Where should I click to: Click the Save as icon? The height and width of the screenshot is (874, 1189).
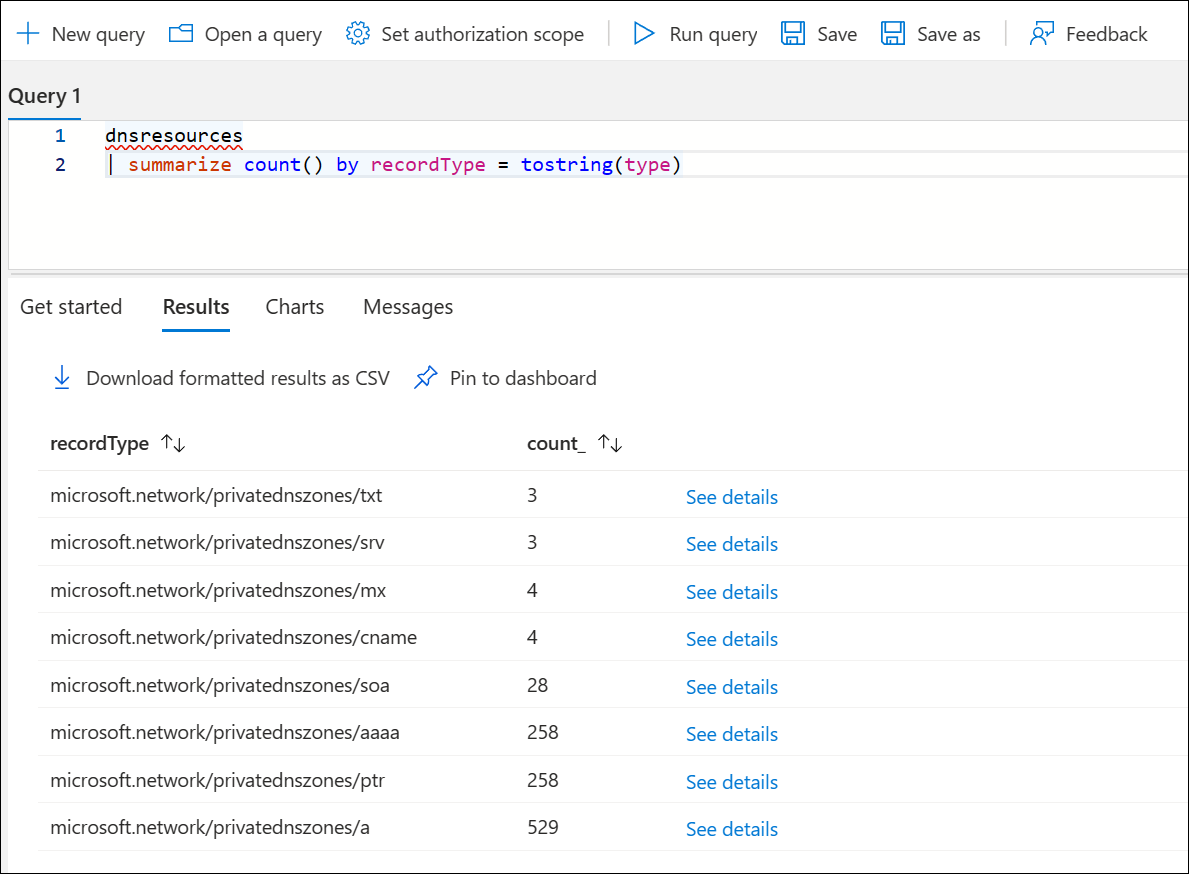(892, 33)
